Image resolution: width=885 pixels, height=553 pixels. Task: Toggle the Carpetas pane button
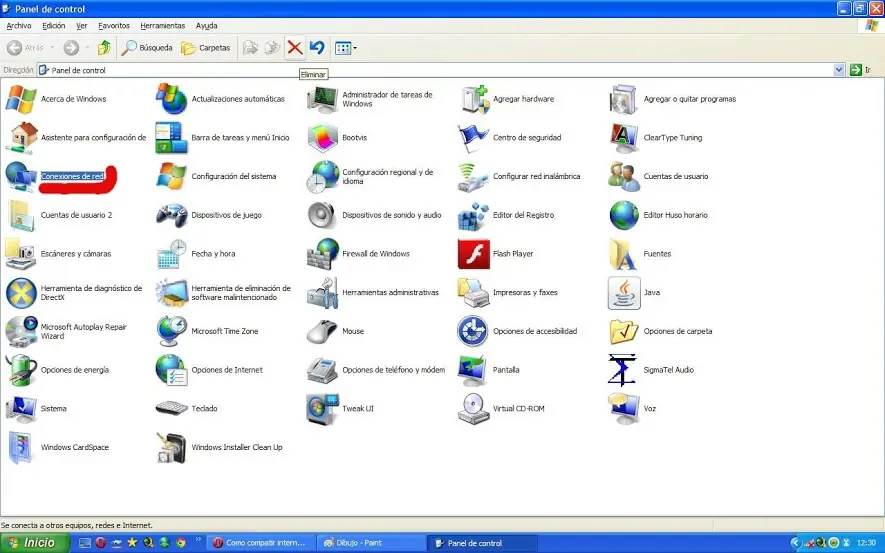(x=206, y=48)
